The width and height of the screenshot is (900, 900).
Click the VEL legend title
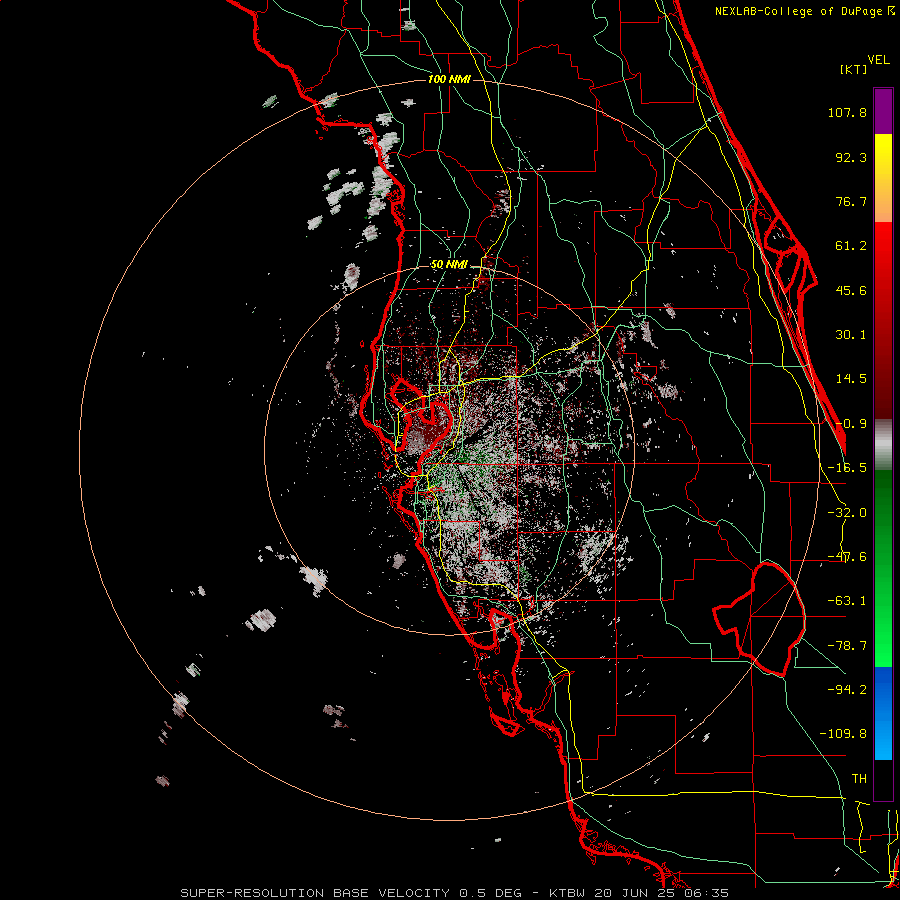[878, 60]
